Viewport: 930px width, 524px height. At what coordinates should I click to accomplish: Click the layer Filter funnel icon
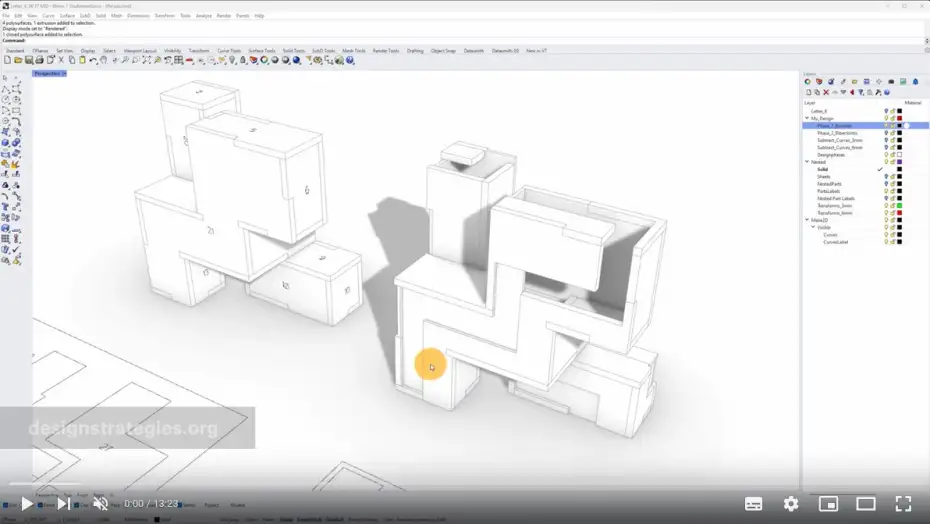tap(861, 93)
